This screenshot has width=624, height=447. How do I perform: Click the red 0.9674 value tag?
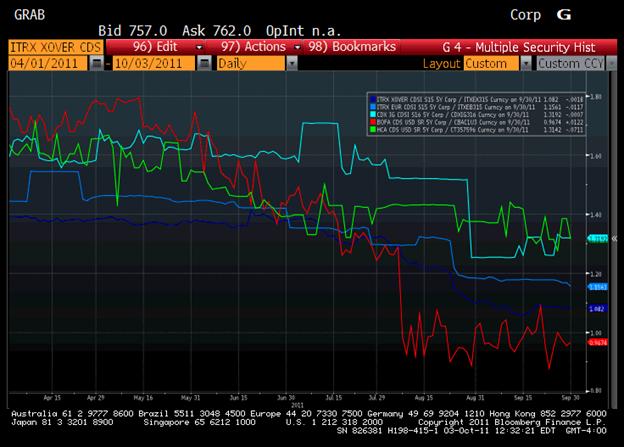[597, 342]
